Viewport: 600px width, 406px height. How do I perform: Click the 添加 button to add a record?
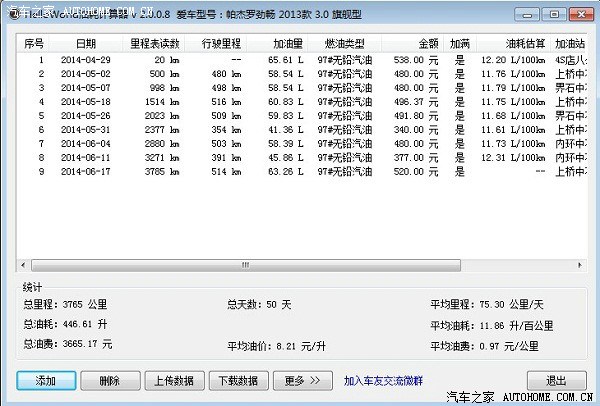point(45,380)
